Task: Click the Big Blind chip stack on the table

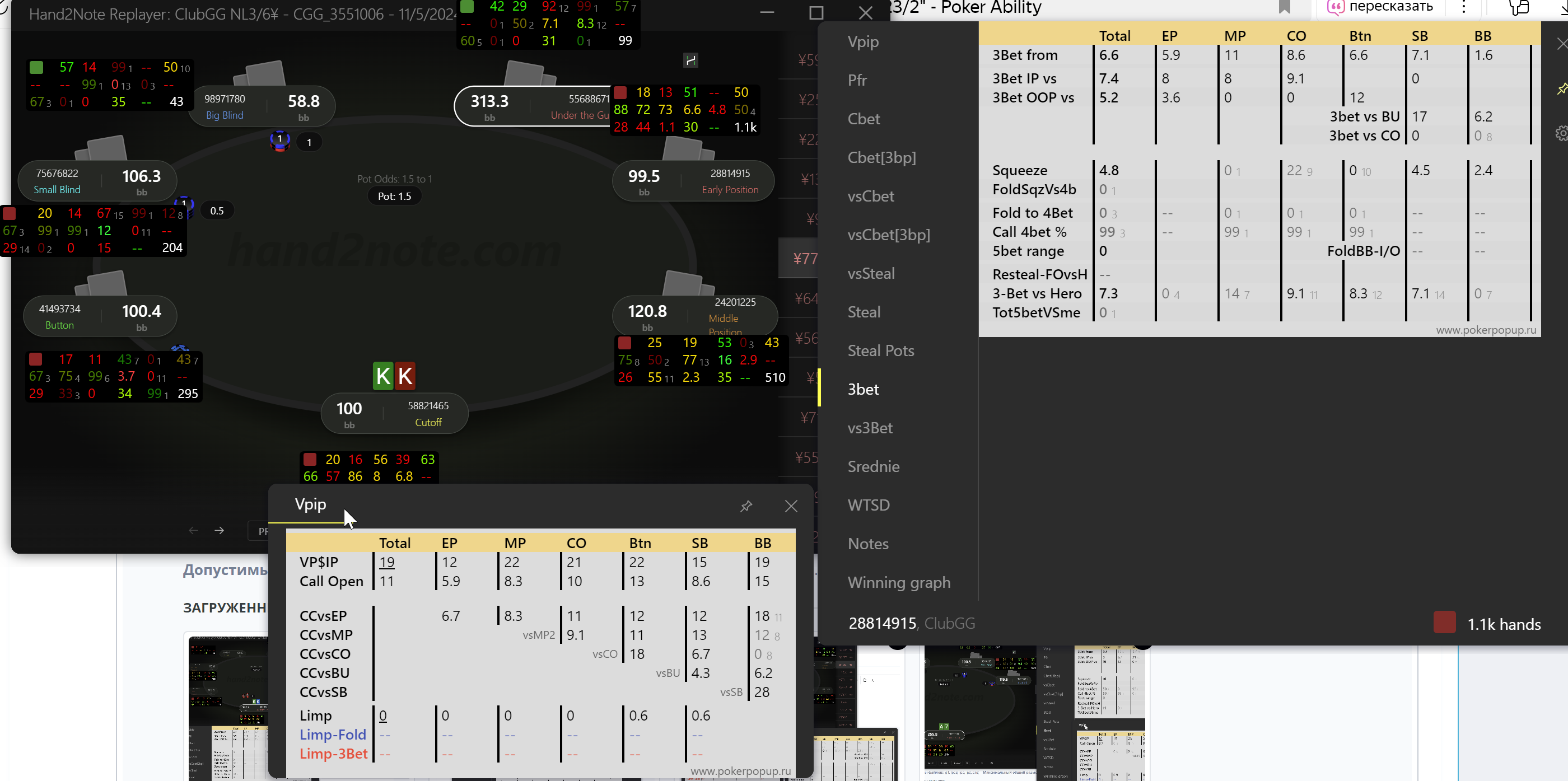Action: pyautogui.click(x=279, y=141)
